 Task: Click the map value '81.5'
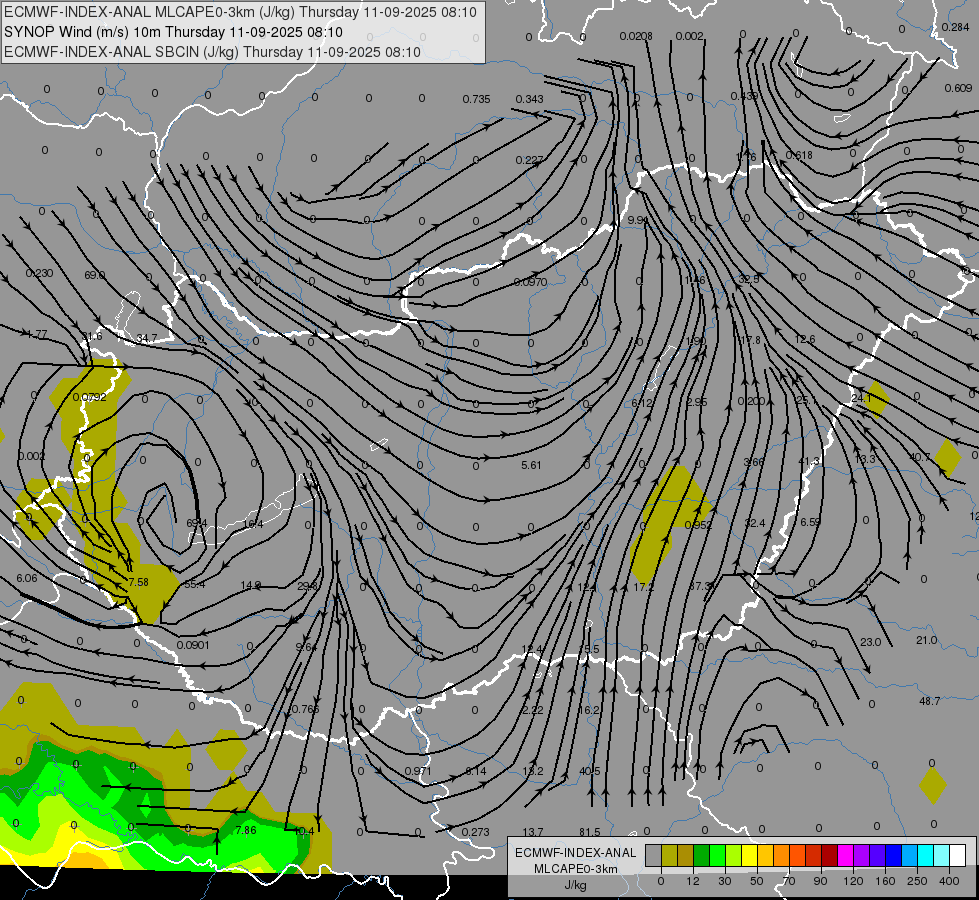point(590,832)
